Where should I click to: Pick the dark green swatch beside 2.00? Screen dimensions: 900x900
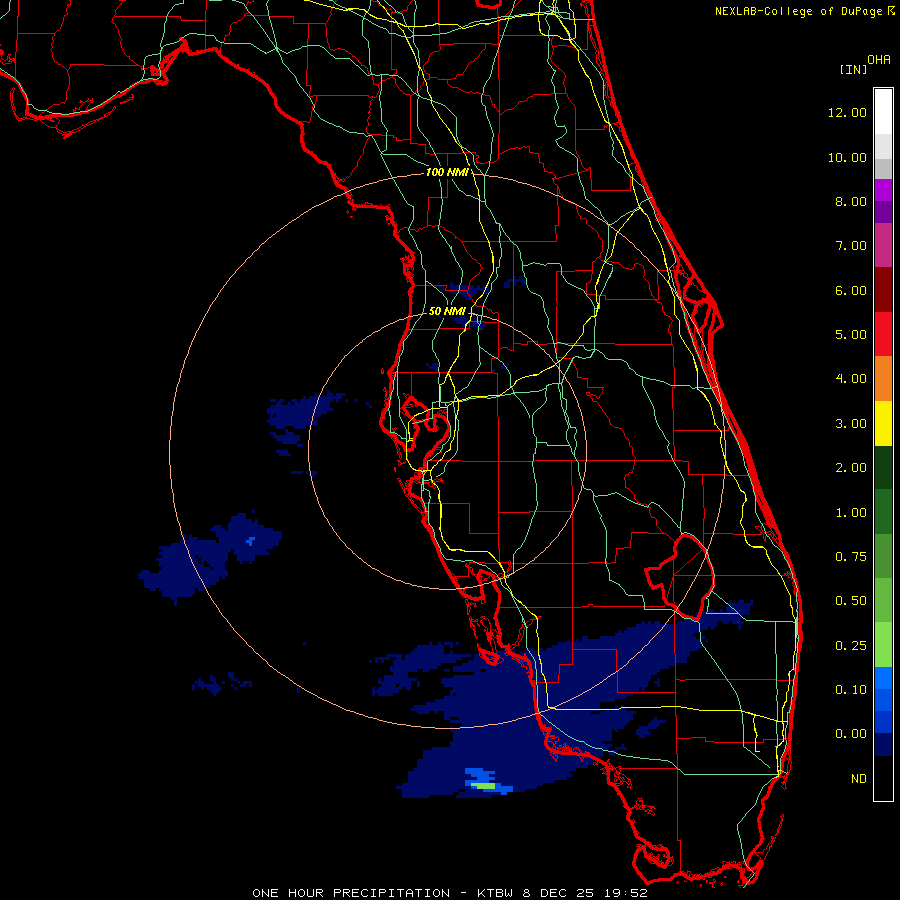(x=883, y=468)
